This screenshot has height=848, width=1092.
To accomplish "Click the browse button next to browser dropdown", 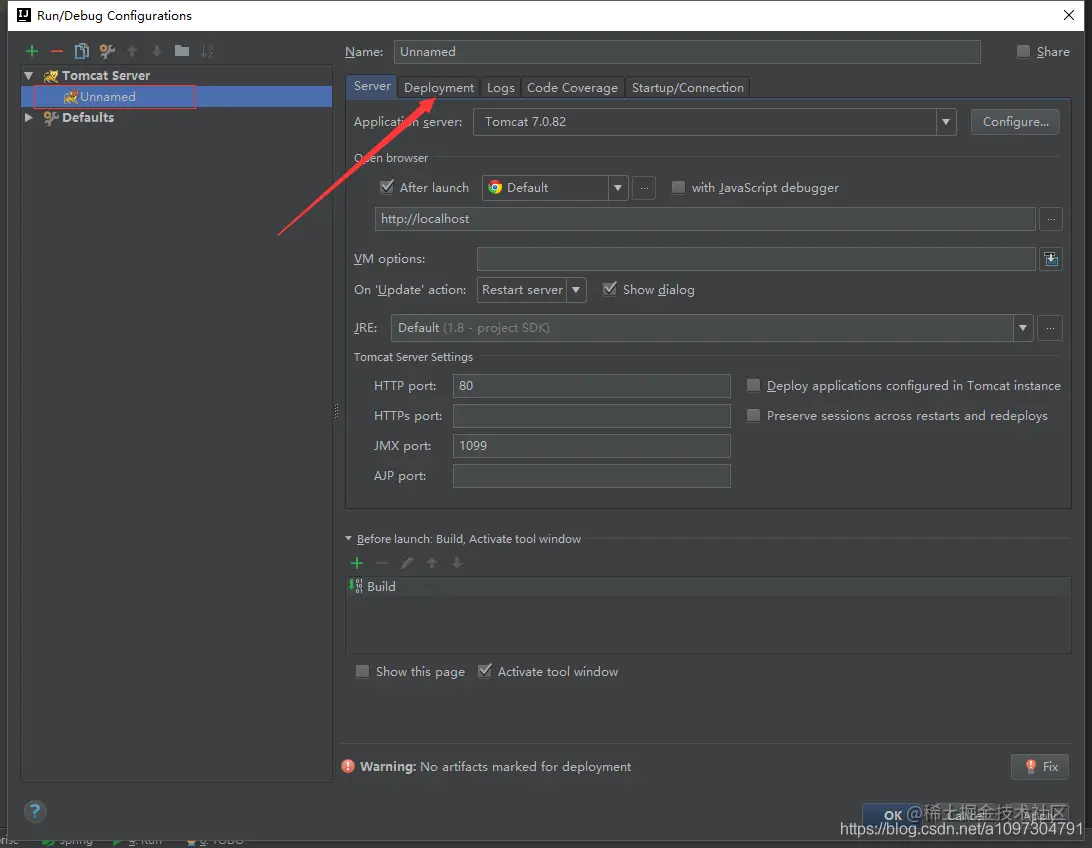I will (x=644, y=188).
